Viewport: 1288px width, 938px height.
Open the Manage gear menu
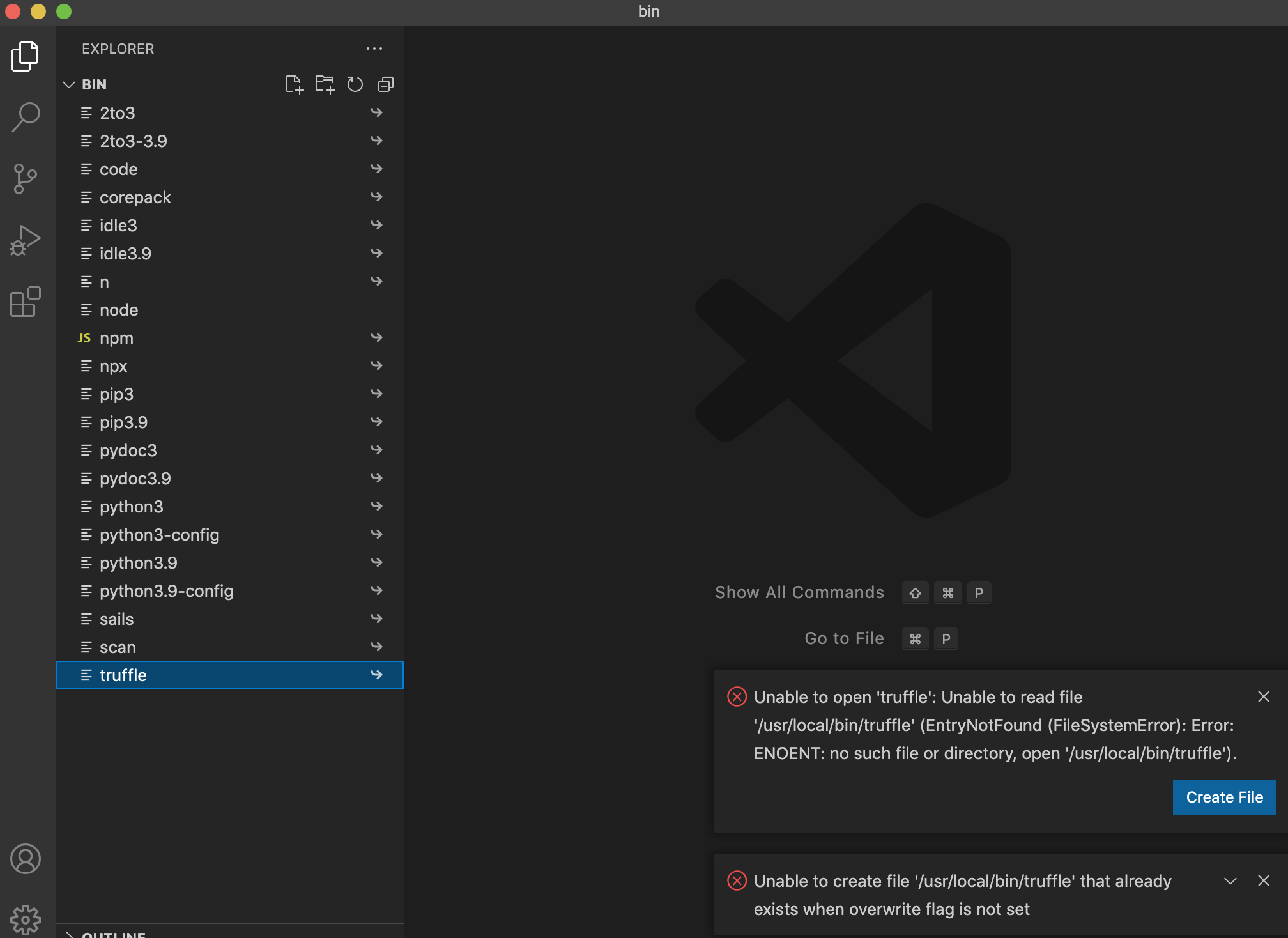(26, 919)
